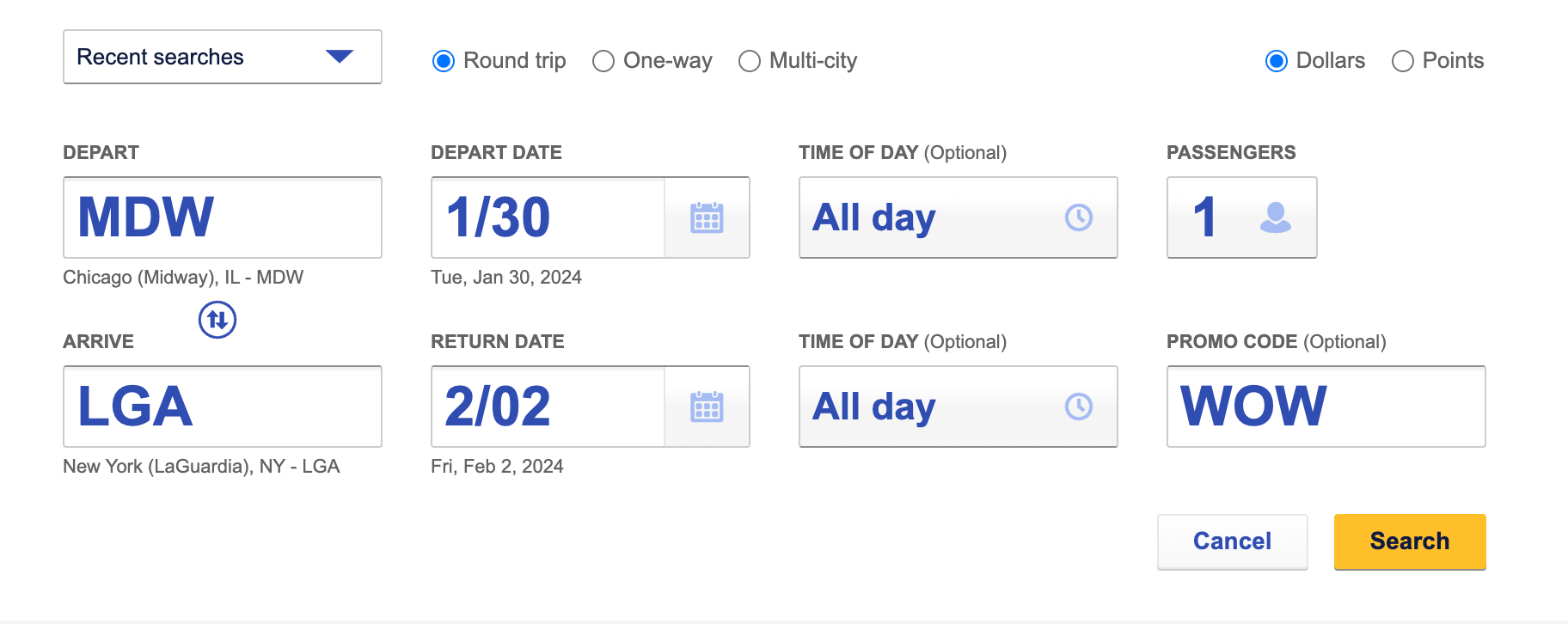Click the LGA arrive airport field
This screenshot has width=1568, height=624.
[x=222, y=407]
